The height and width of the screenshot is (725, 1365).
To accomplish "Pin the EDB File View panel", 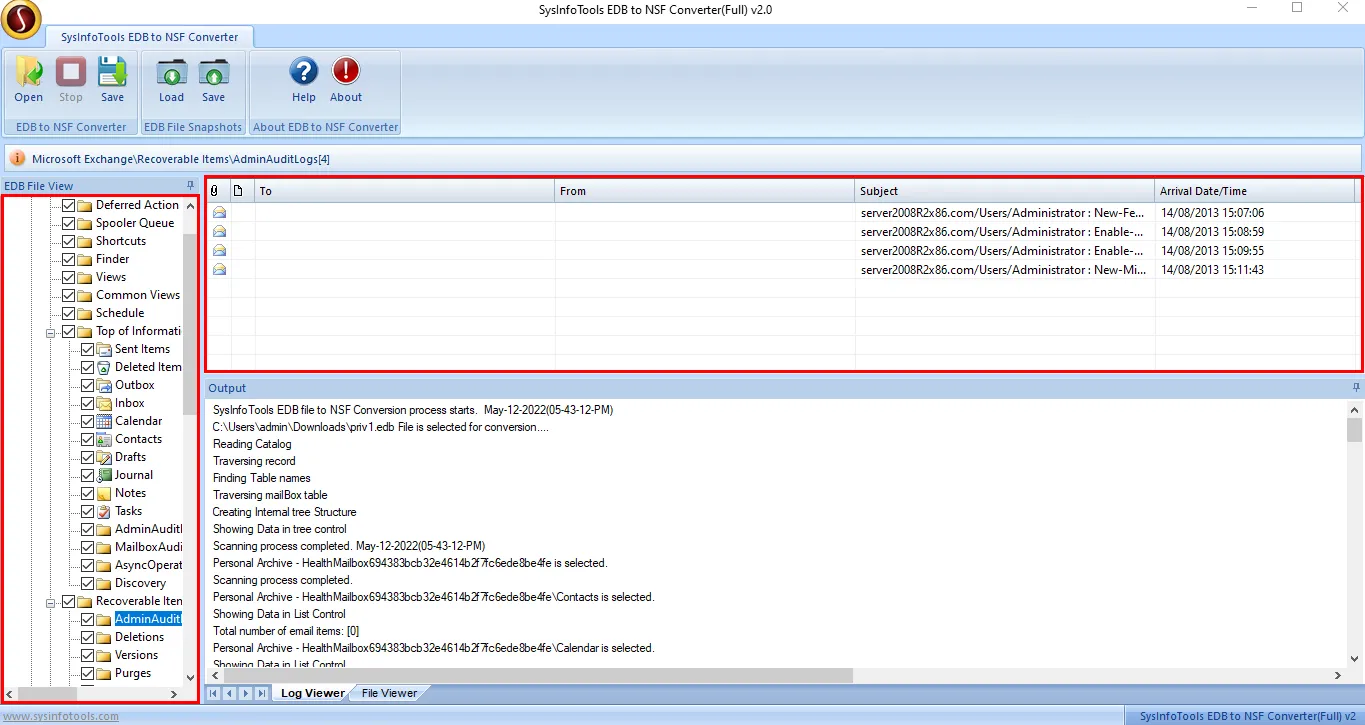I will [191, 186].
